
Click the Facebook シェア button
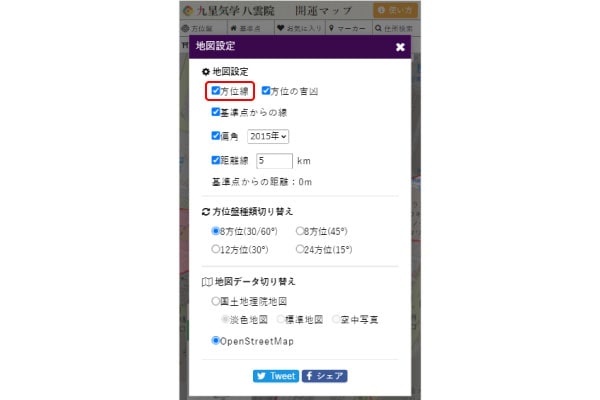tap(324, 376)
